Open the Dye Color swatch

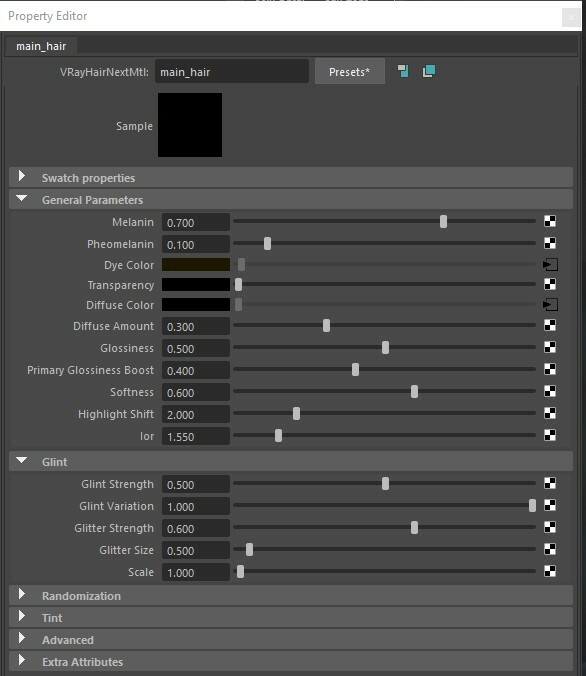(196, 265)
